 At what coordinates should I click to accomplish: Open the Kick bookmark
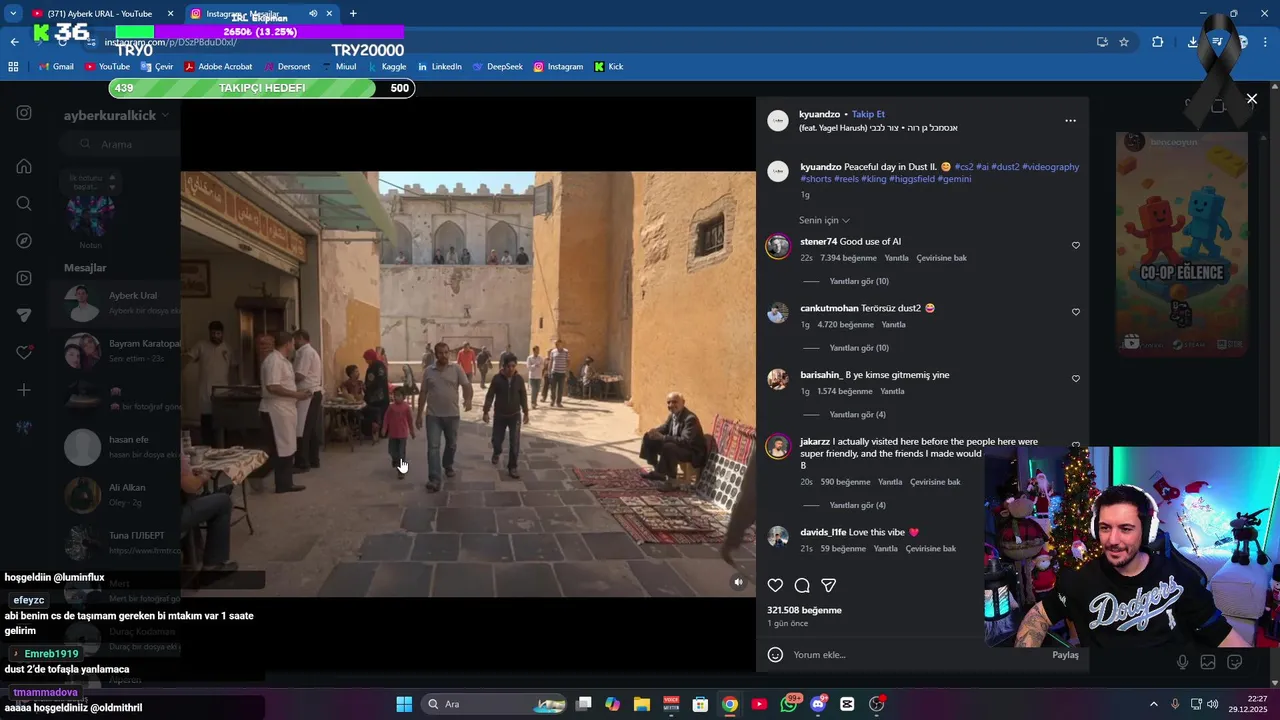click(609, 67)
